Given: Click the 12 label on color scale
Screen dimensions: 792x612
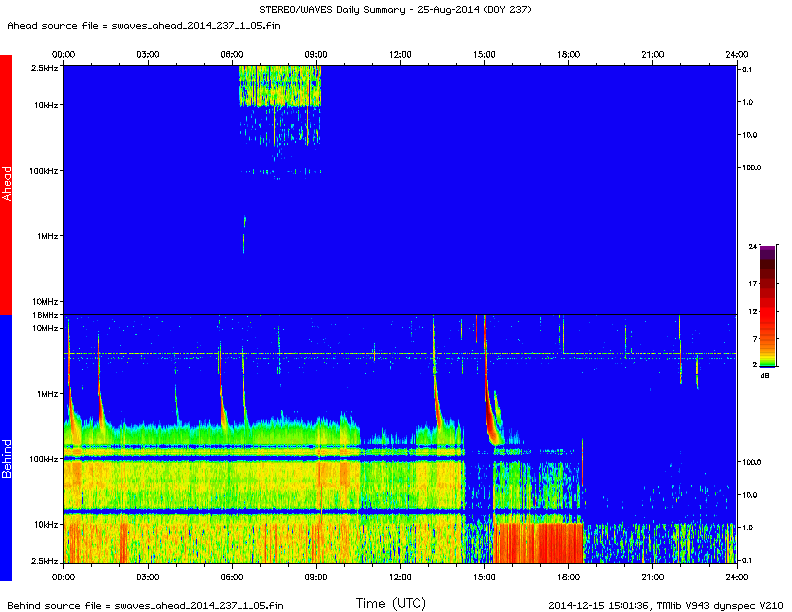Looking at the screenshot, I should (x=753, y=312).
